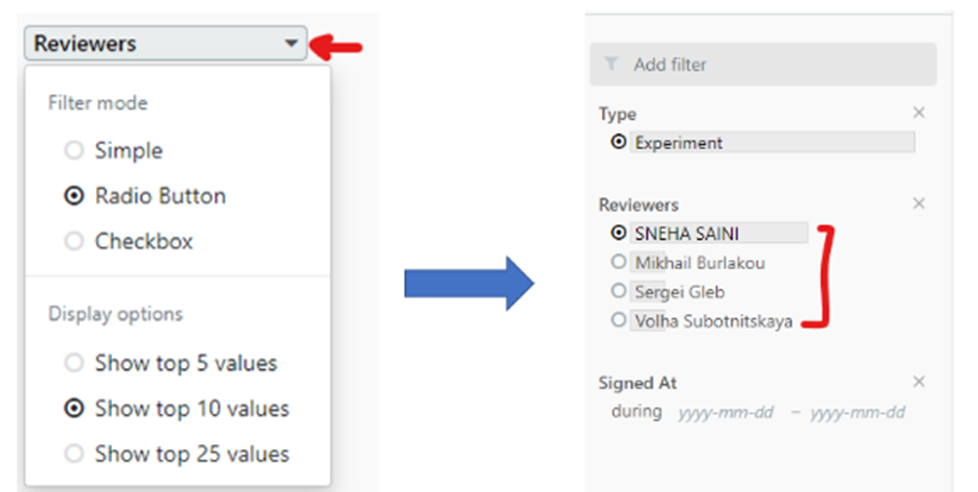Select the Experiment type radio button
This screenshot has height=492, width=978.
pyautogui.click(x=618, y=142)
